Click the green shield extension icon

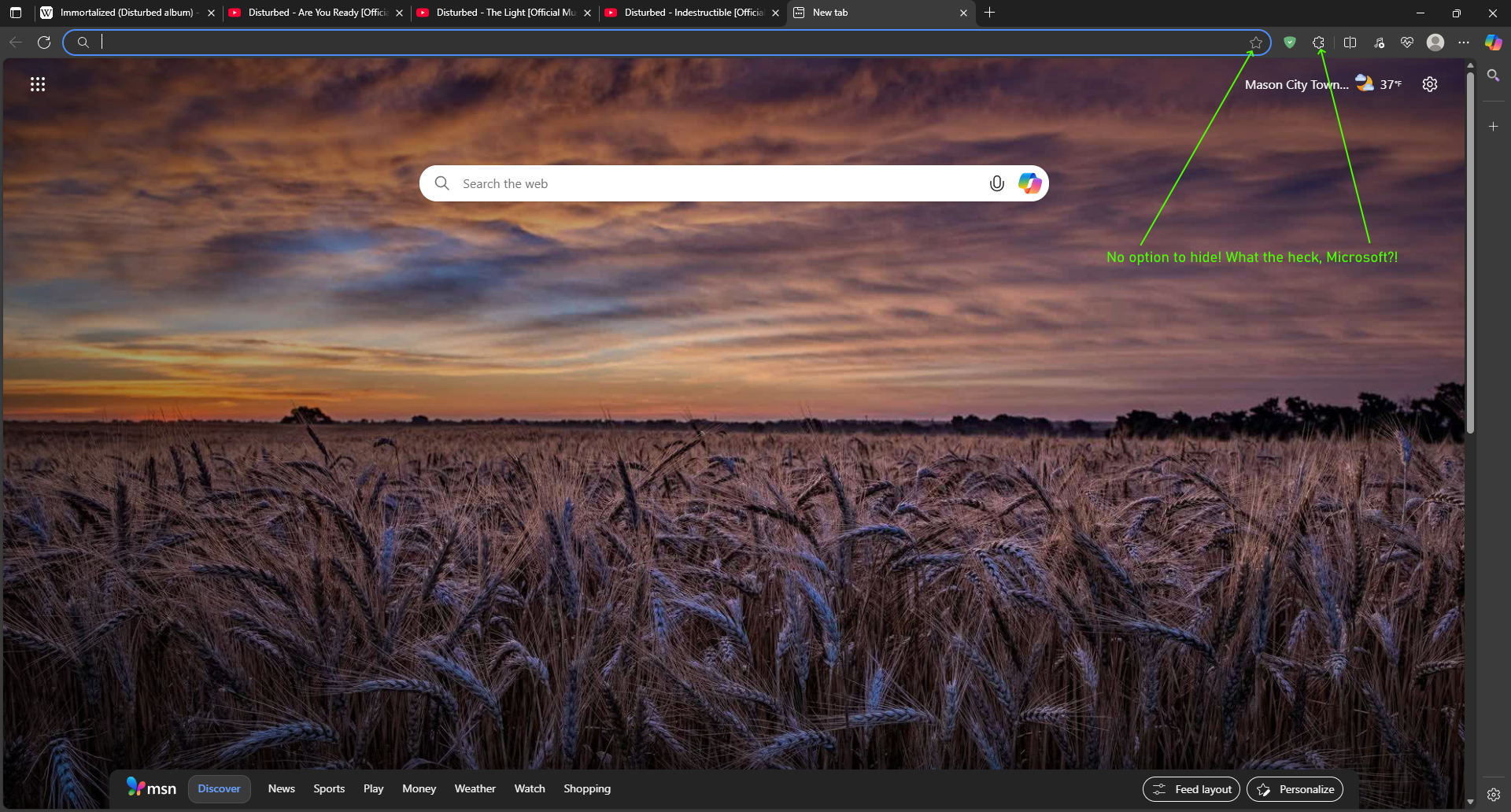1289,42
